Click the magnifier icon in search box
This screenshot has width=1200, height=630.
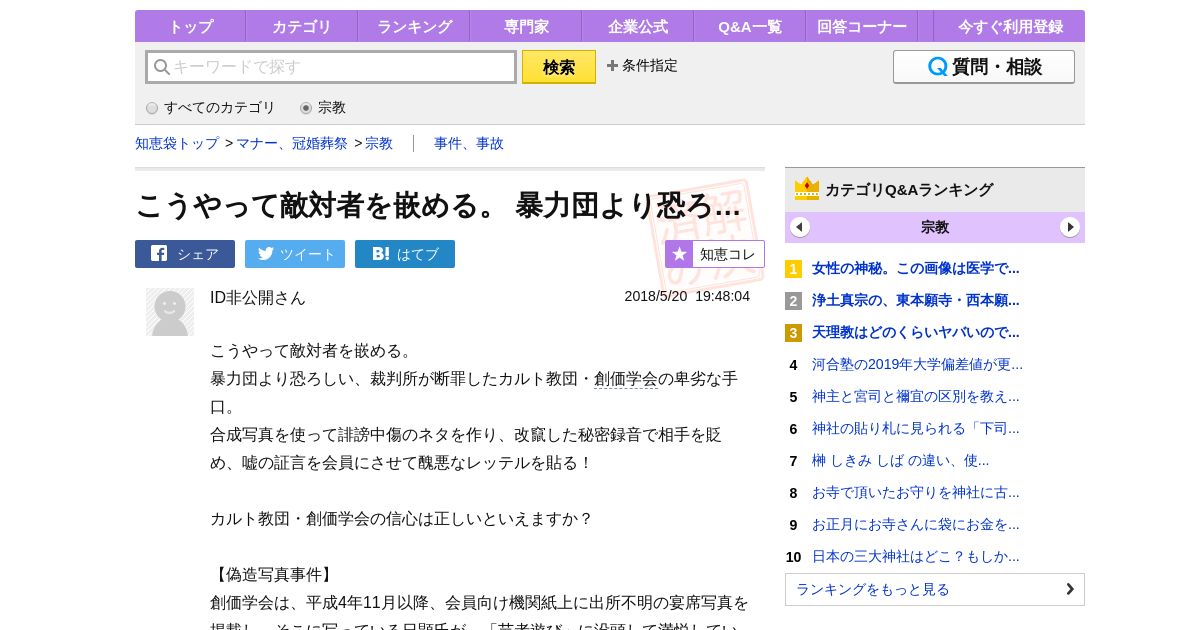pyautogui.click(x=161, y=67)
